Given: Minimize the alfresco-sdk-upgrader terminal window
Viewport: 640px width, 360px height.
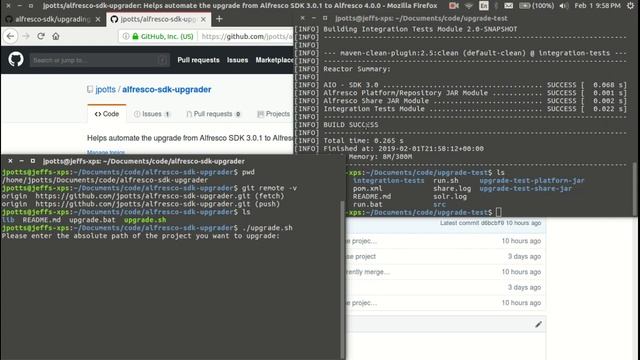Looking at the screenshot, I should (x=22, y=161).
